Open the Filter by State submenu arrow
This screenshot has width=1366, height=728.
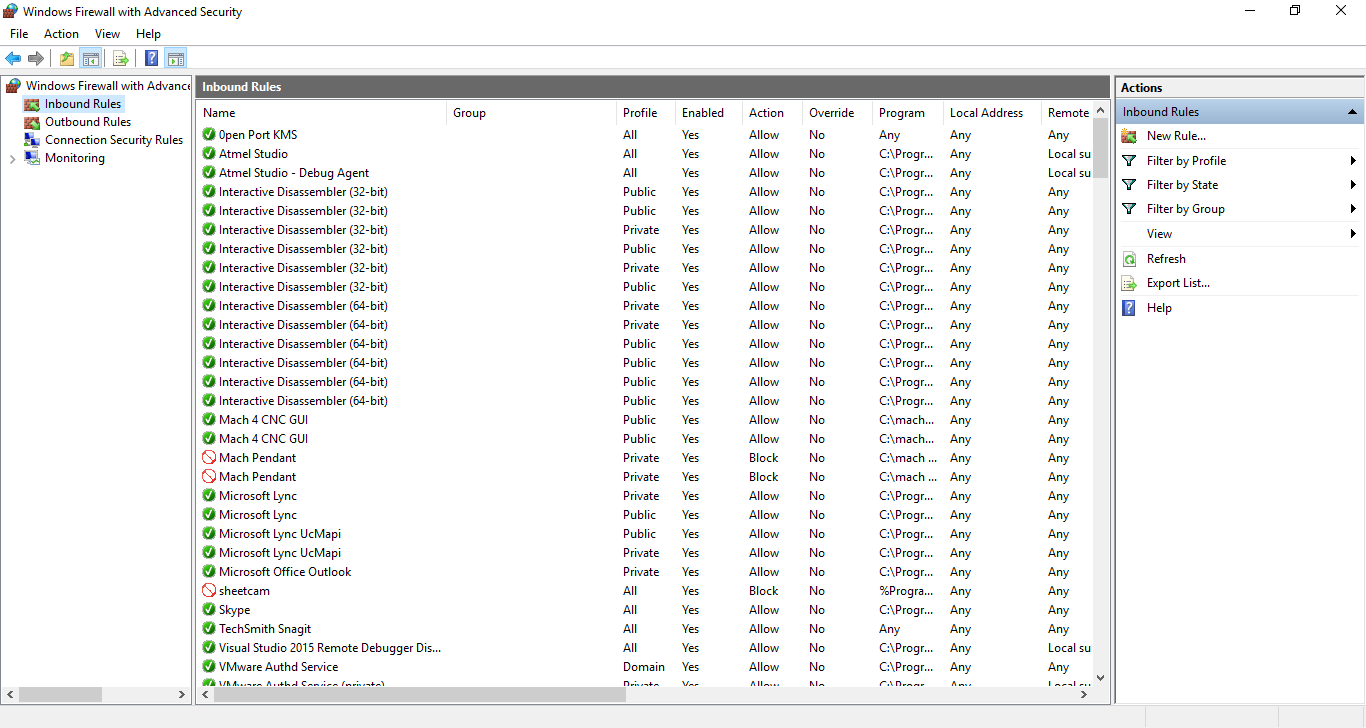1353,185
